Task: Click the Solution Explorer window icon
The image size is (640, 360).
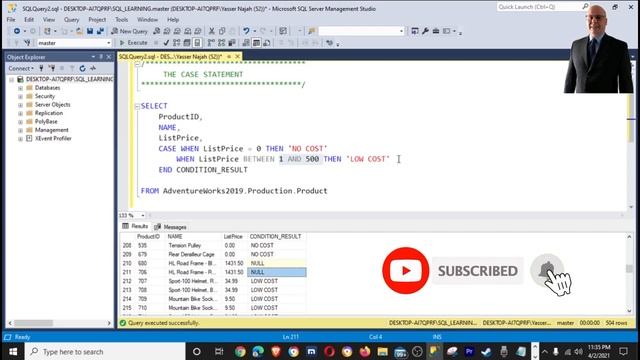Action: (415, 31)
